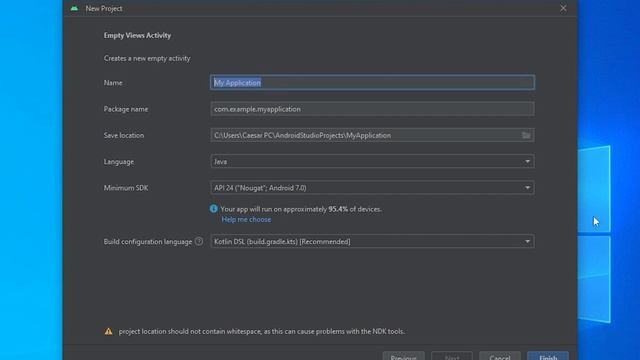Click the Finish button
Image resolution: width=640 pixels, height=360 pixels.
548,356
